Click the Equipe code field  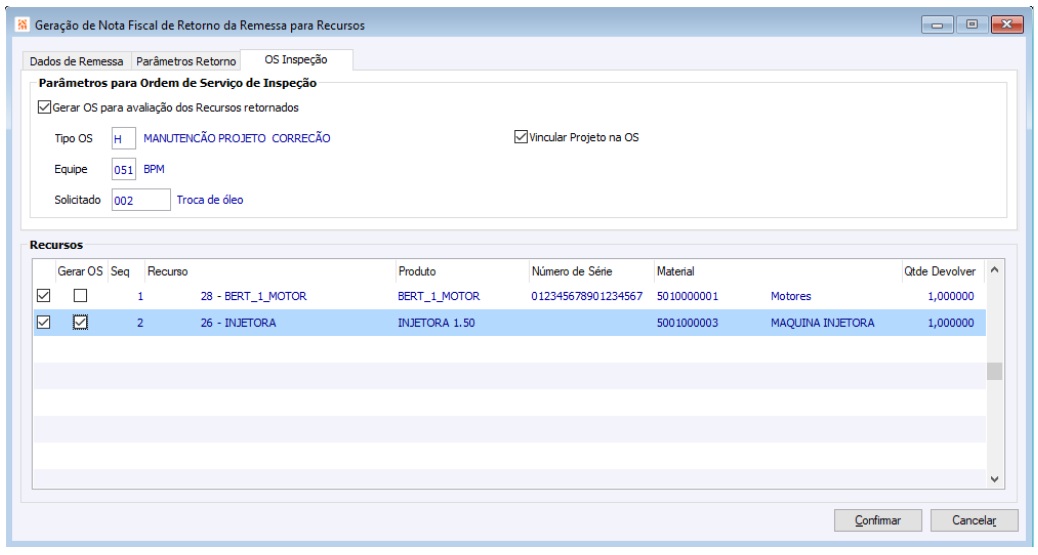pyautogui.click(x=123, y=169)
